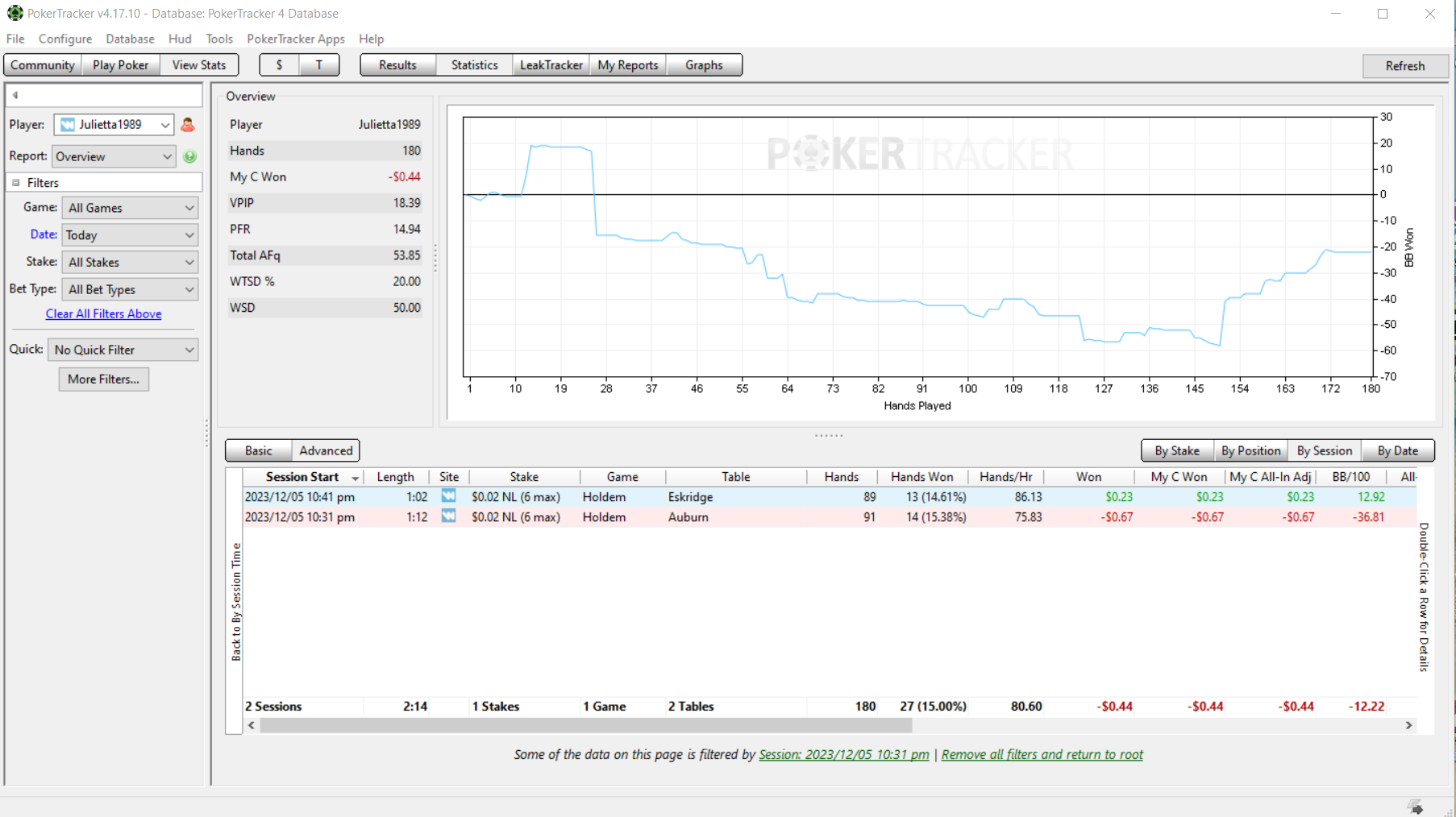
Task: Click the horizontal scrollbar thumb of the table
Action: pyautogui.click(x=586, y=725)
